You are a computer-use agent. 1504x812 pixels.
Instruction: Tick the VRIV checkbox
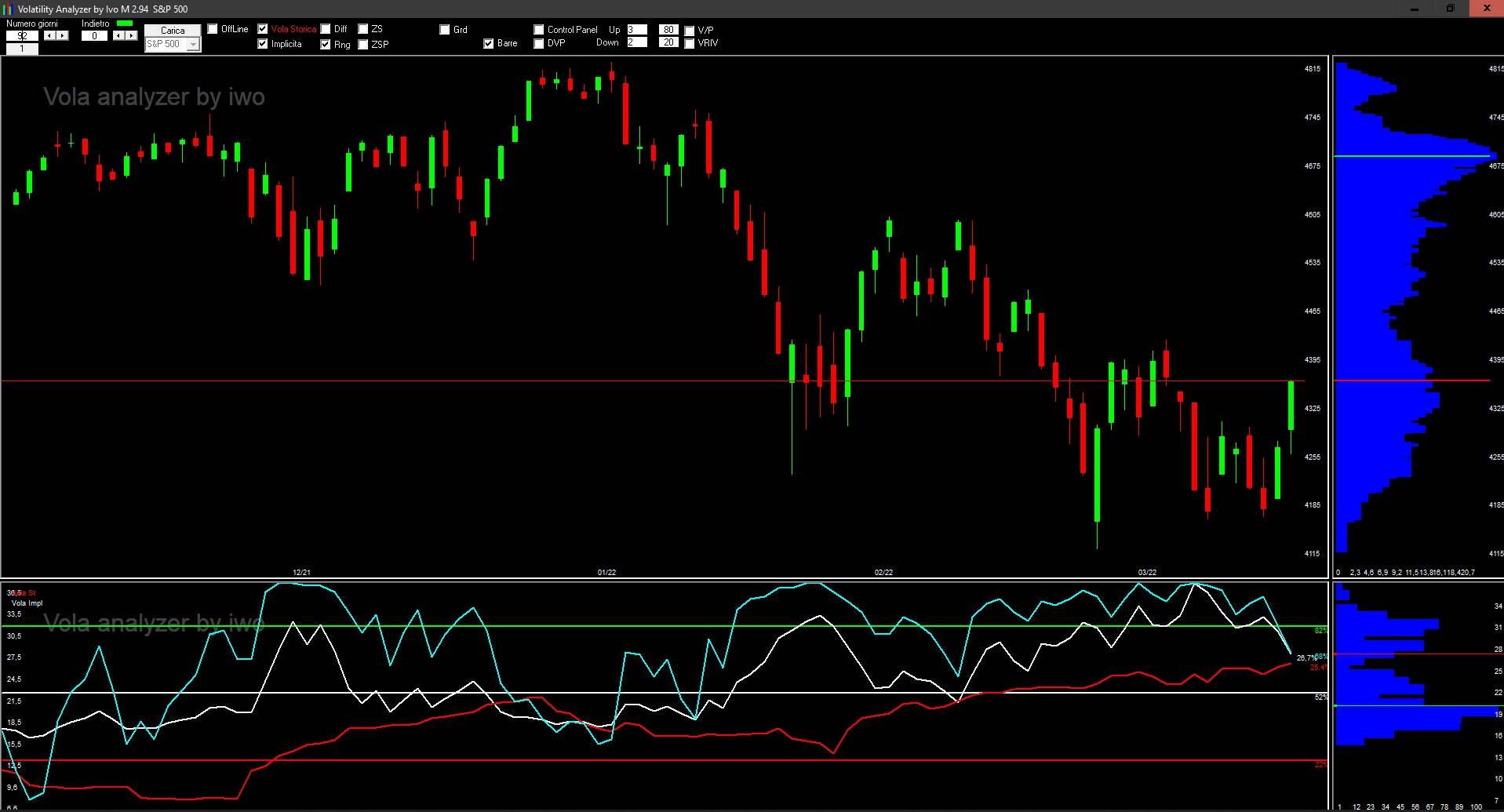click(x=690, y=43)
